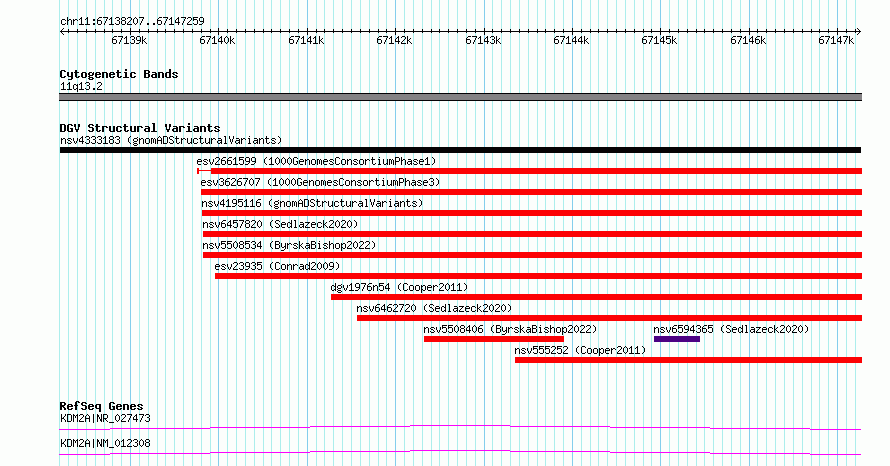
Task: Click the 67142k ruler tick label
Action: pyautogui.click(x=394, y=41)
